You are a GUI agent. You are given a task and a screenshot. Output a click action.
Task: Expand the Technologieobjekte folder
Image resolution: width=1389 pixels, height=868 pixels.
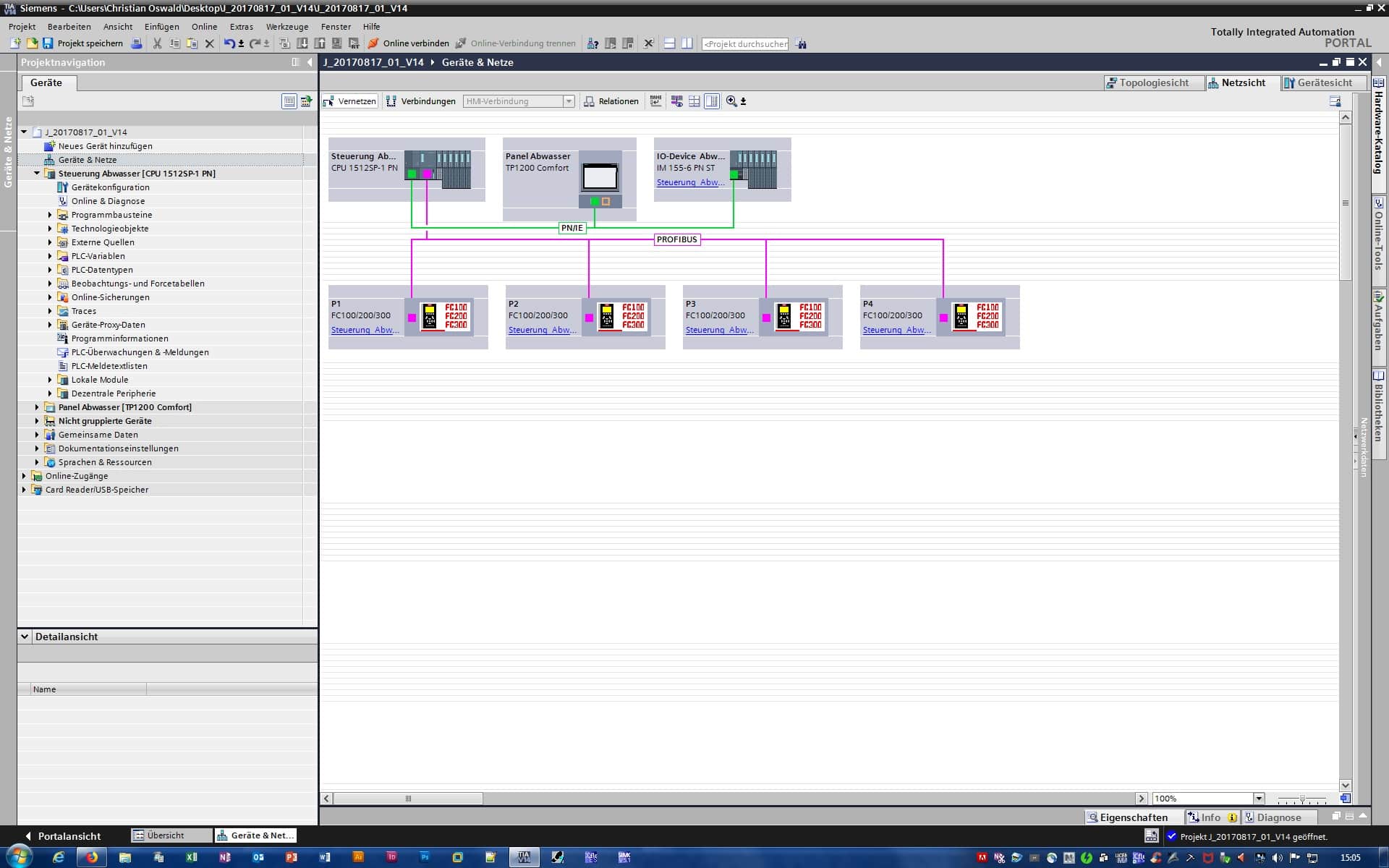pyautogui.click(x=50, y=229)
